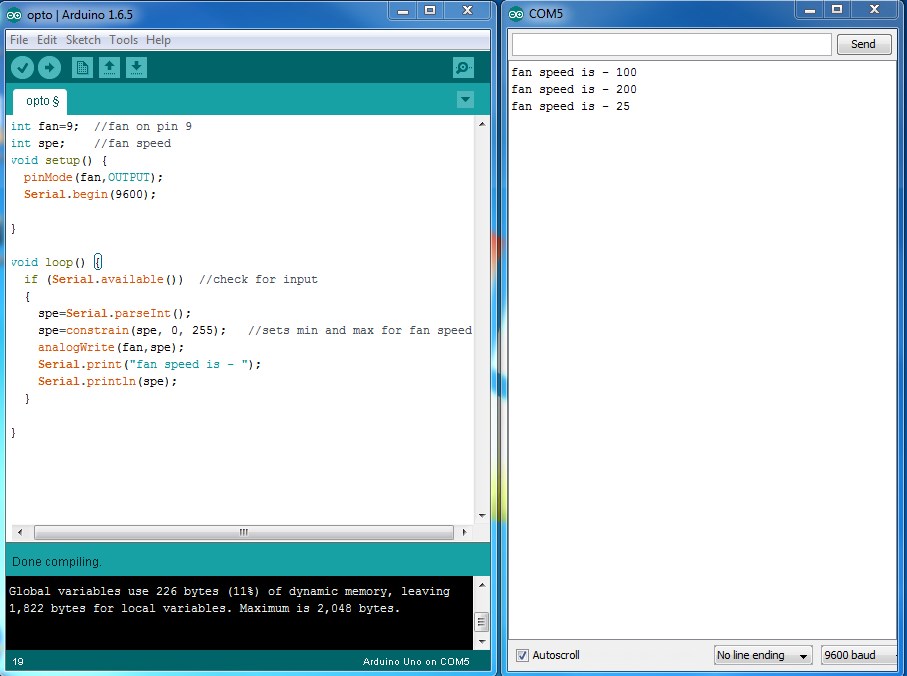The height and width of the screenshot is (676, 907).
Task: Save the sketch with the down-arrow icon
Action: (137, 68)
